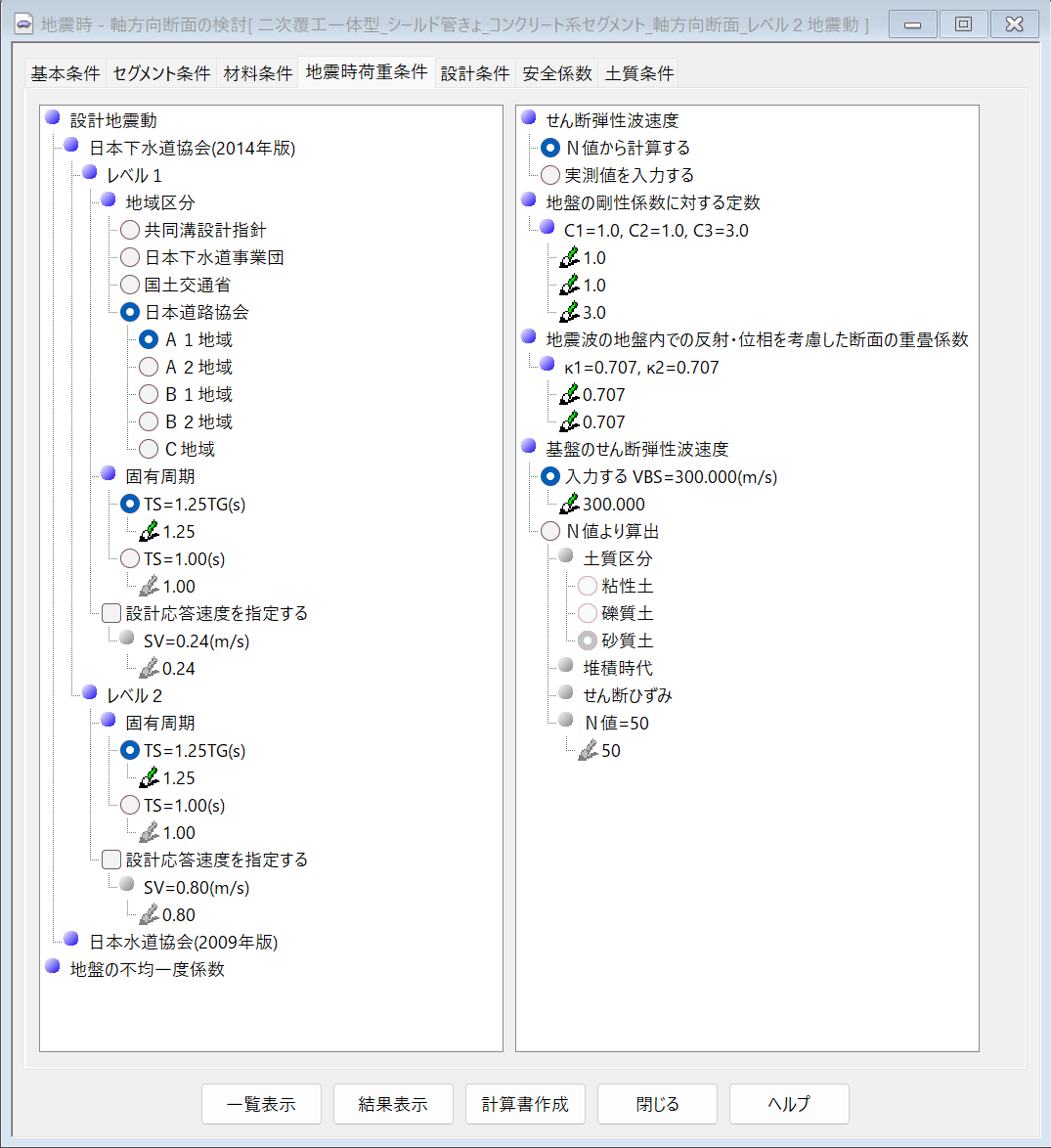The height and width of the screenshot is (1148, 1051).
Task: Select the A２地域 radio button
Action: 149,368
